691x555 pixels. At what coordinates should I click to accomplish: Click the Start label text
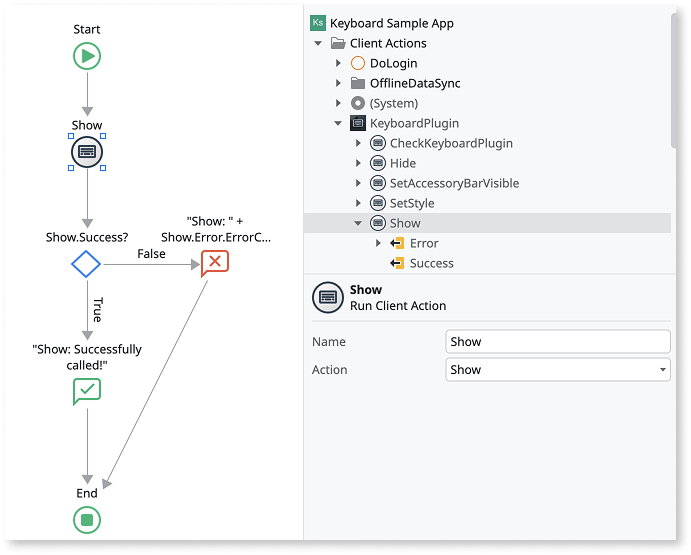pos(87,29)
